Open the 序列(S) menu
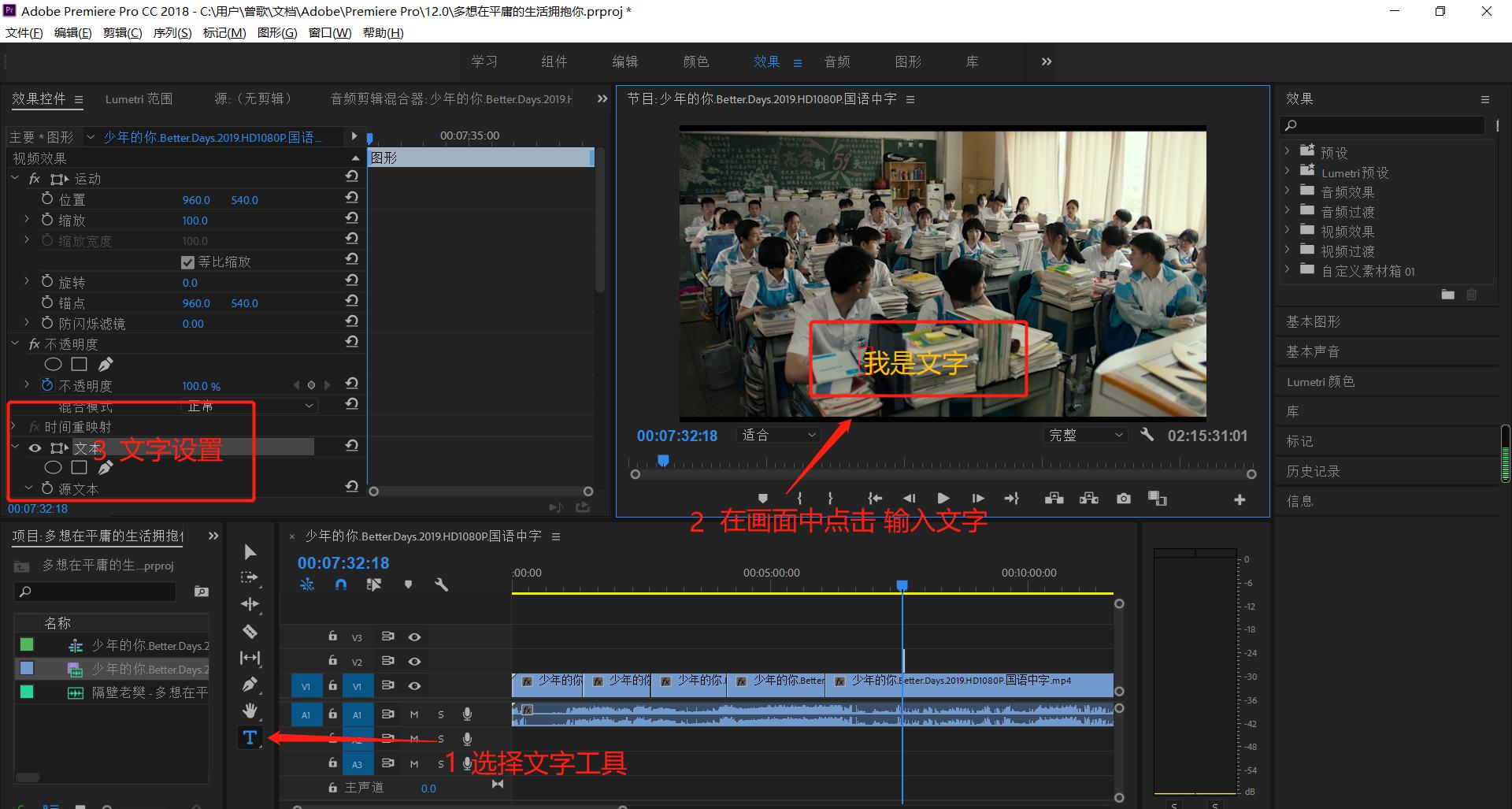 (x=172, y=32)
